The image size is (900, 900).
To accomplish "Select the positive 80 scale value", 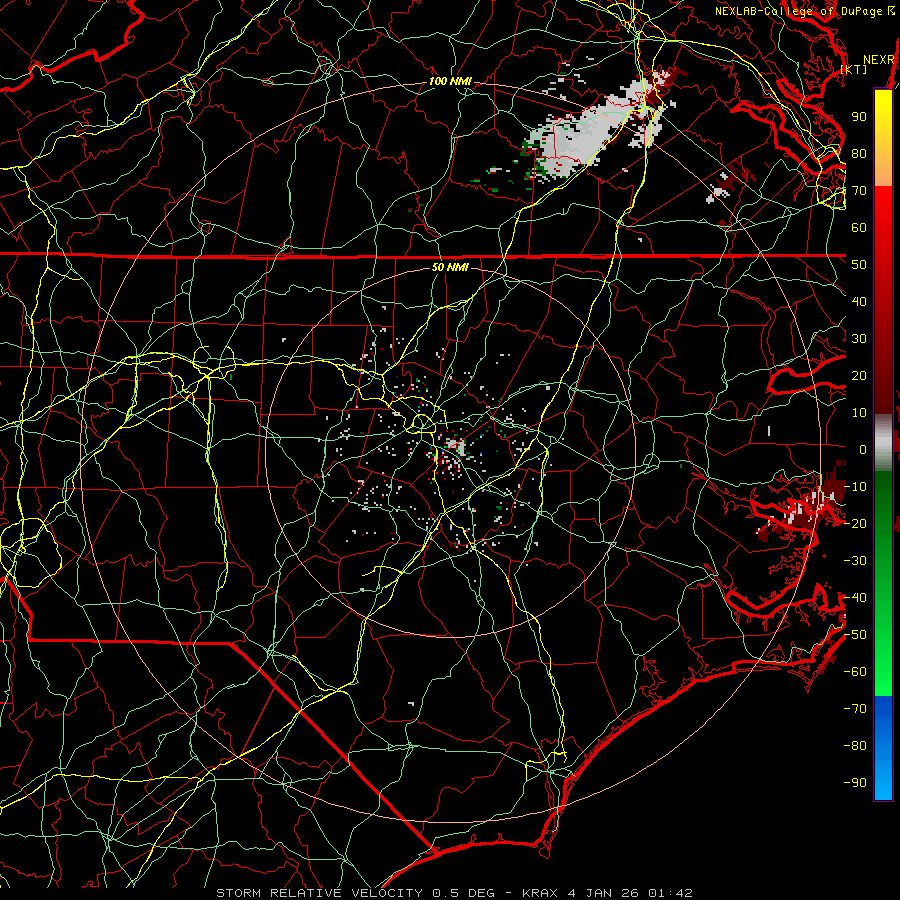I will pos(859,154).
